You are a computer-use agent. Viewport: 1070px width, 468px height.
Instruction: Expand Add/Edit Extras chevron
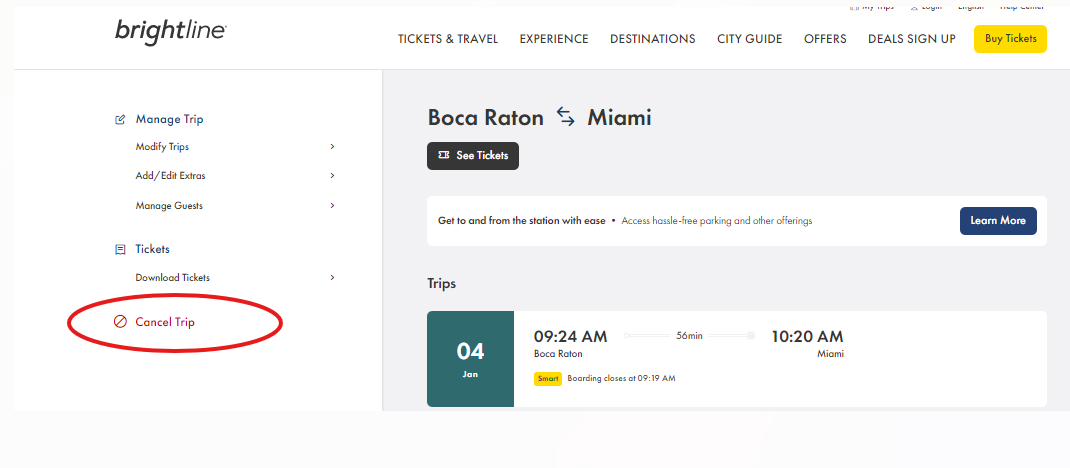[332, 175]
